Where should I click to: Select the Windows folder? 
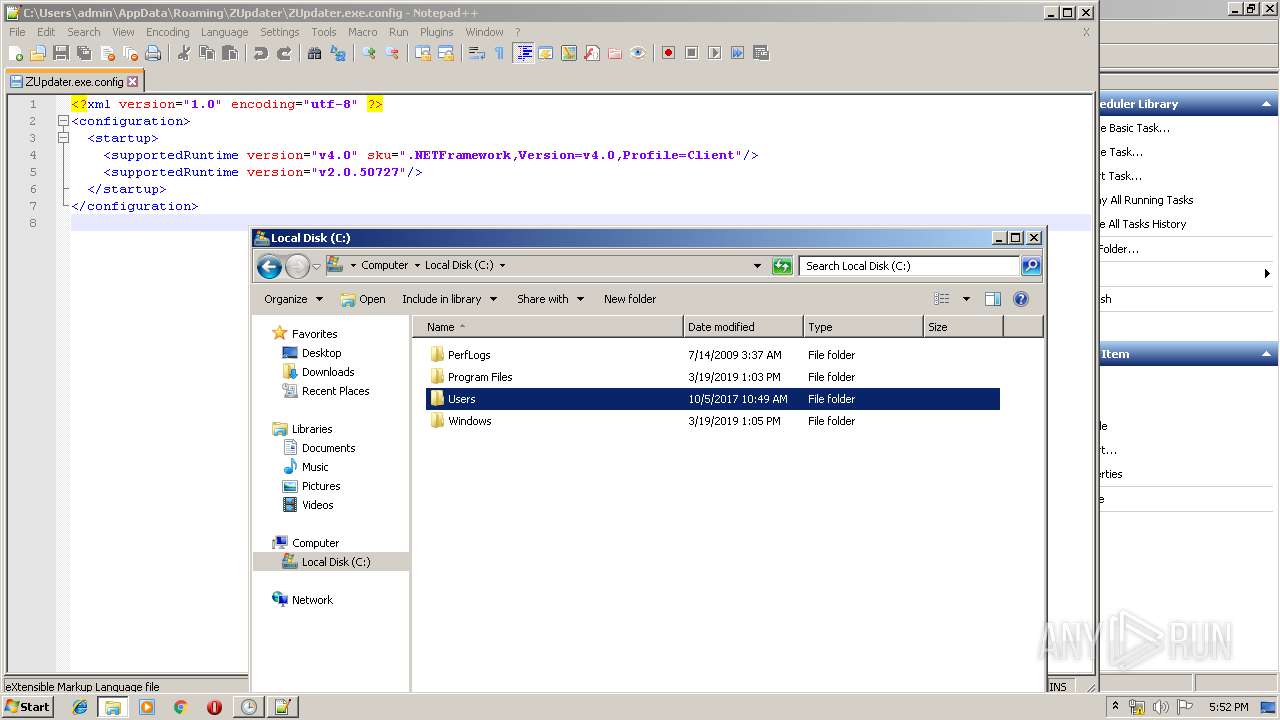tap(470, 421)
